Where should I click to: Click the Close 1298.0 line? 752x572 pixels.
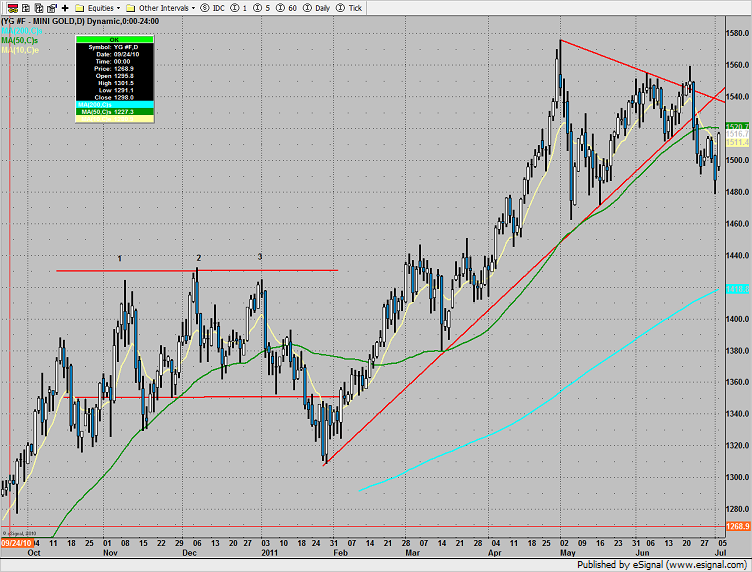coord(115,97)
